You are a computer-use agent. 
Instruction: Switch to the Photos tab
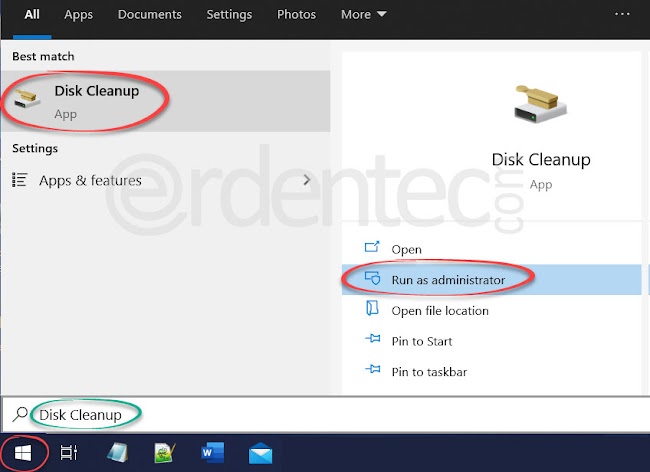[296, 15]
